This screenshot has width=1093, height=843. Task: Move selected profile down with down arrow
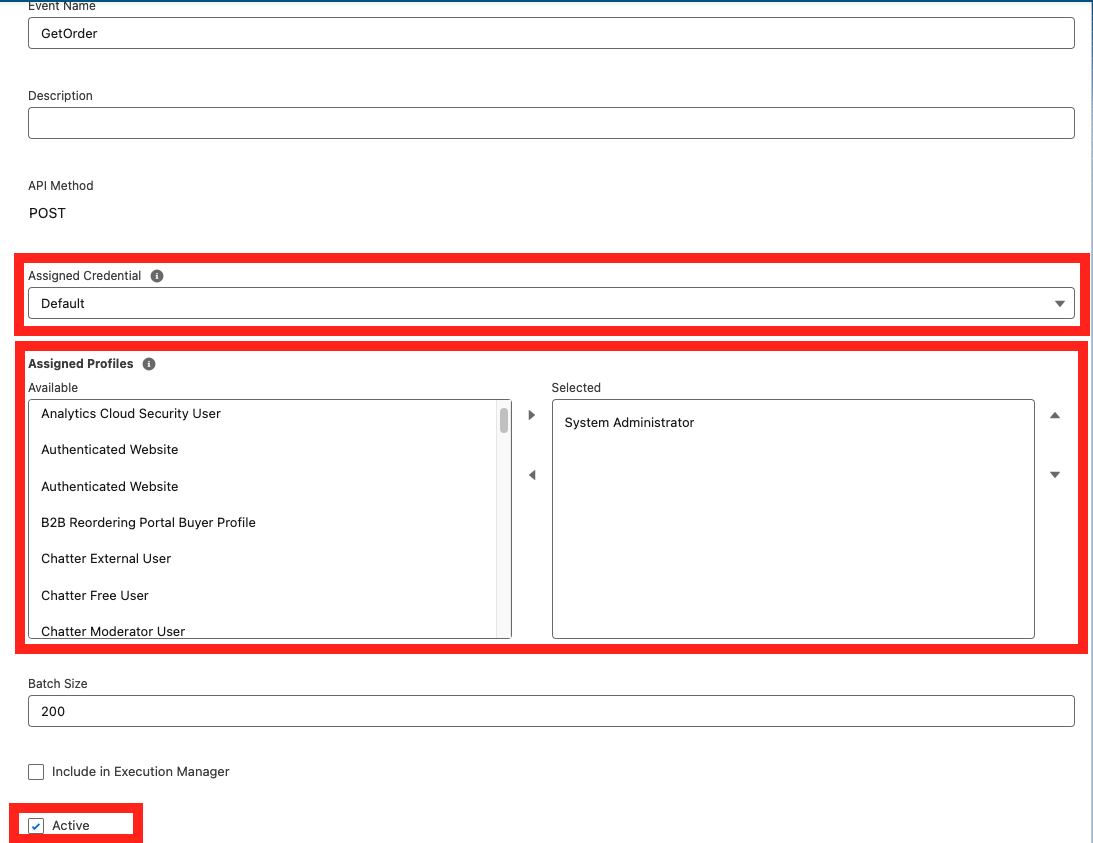pos(1055,475)
